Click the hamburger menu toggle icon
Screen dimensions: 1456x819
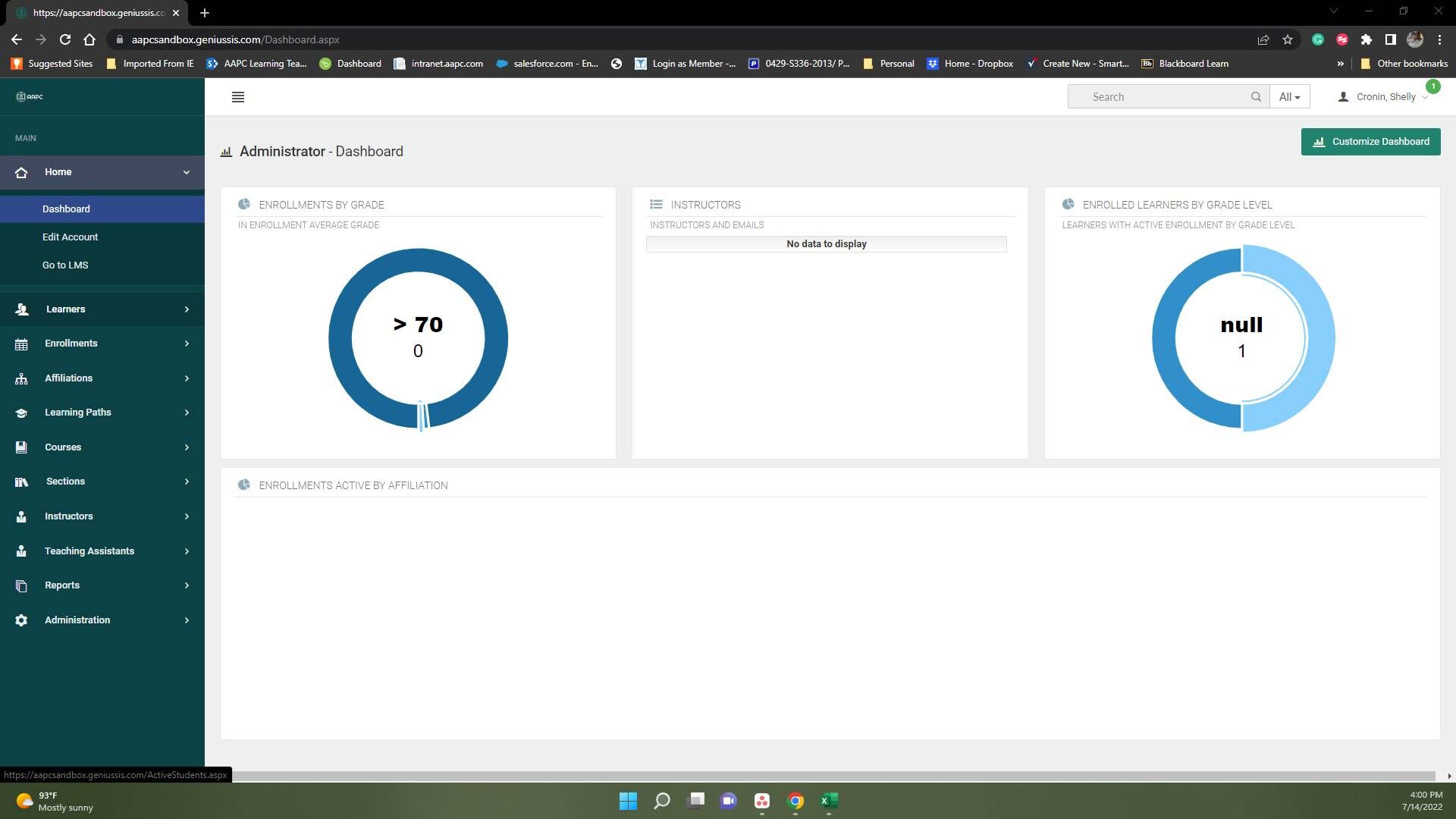(237, 97)
